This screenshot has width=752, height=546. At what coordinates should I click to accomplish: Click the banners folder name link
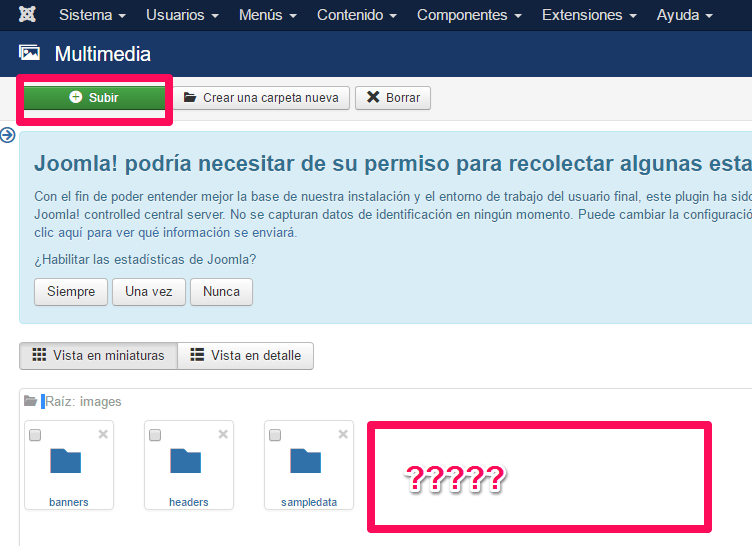69,502
